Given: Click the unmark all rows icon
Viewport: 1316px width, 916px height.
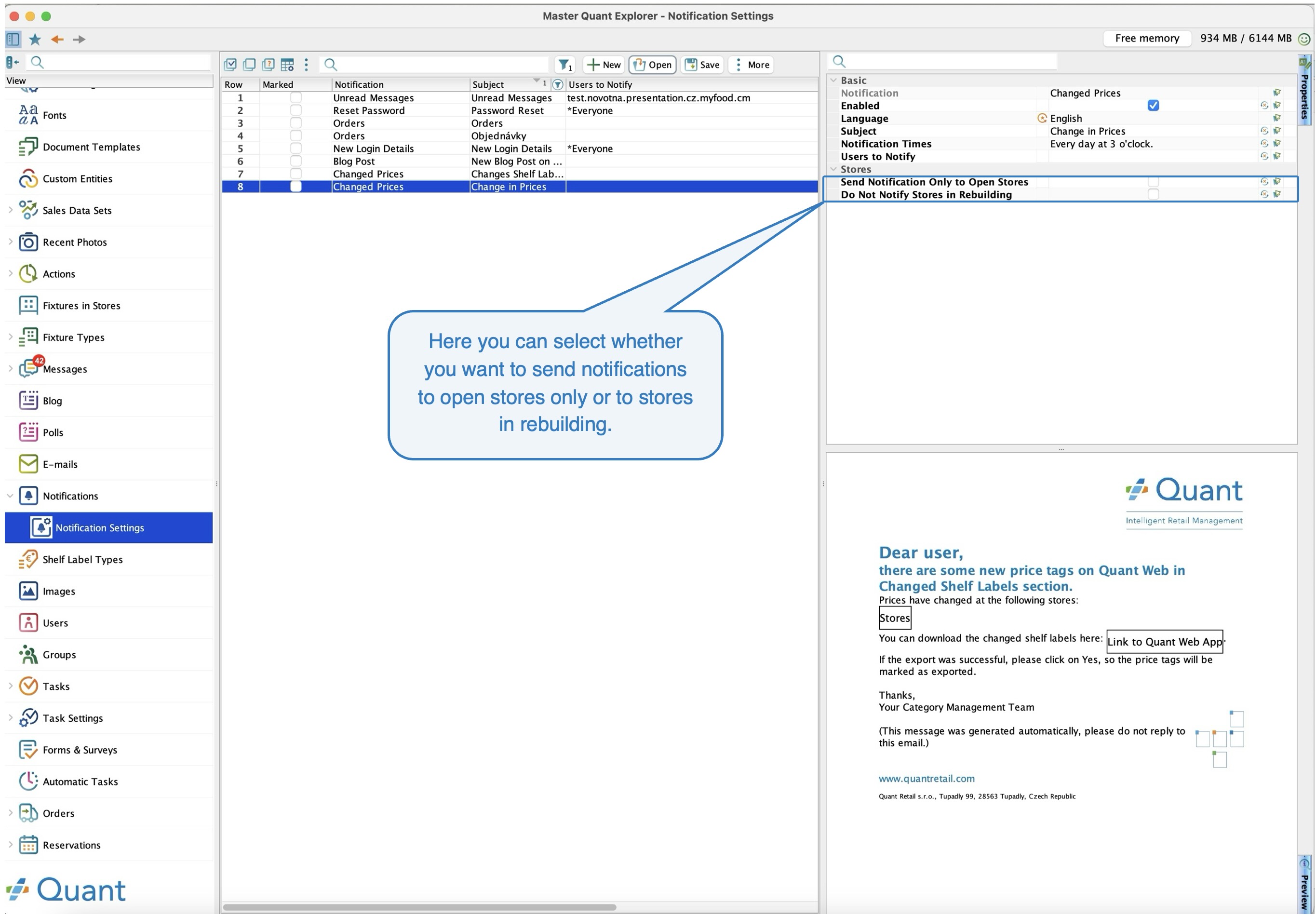Looking at the screenshot, I should pyautogui.click(x=249, y=65).
